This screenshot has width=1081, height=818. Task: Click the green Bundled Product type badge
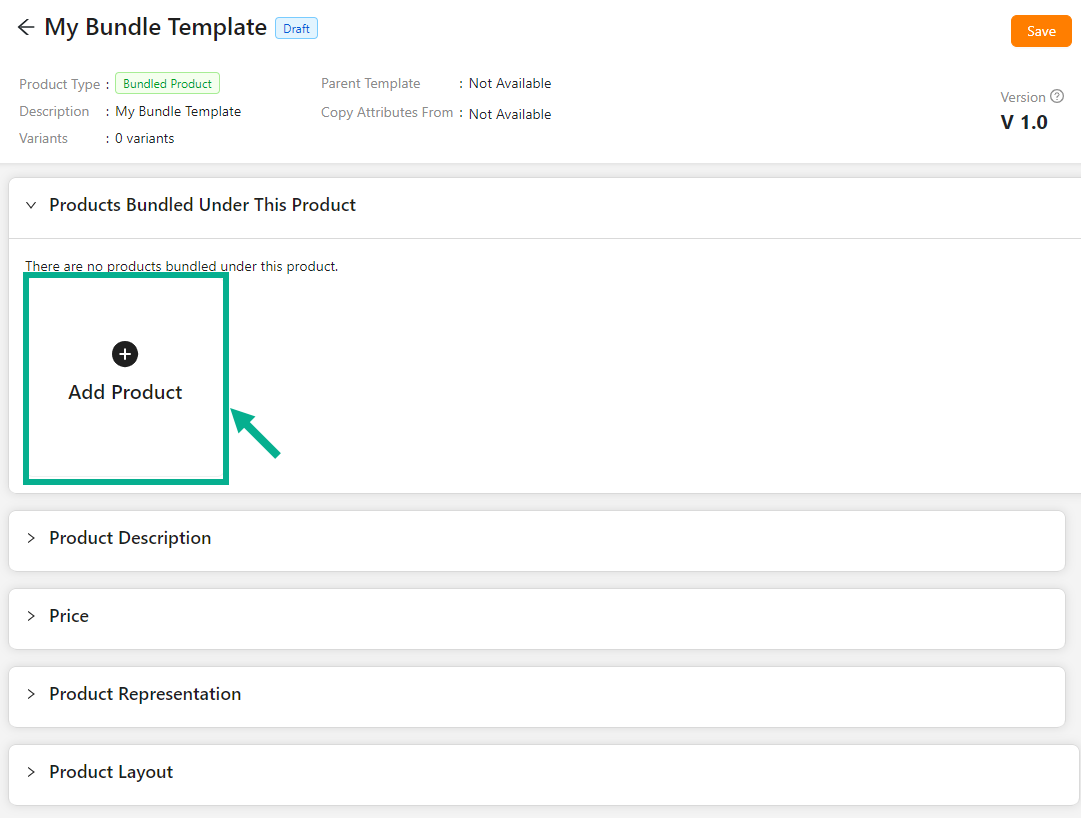167,84
